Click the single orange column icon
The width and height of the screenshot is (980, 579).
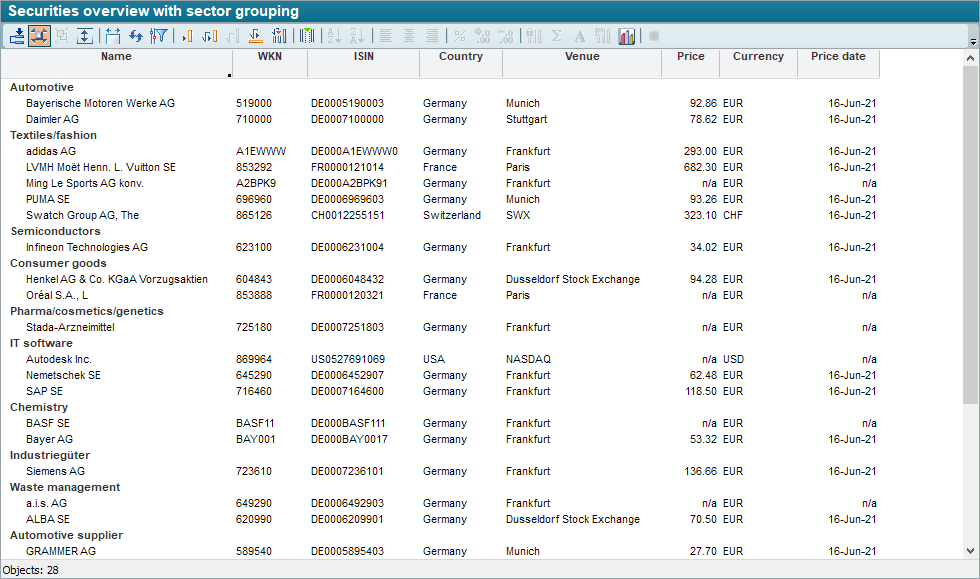tap(187, 36)
